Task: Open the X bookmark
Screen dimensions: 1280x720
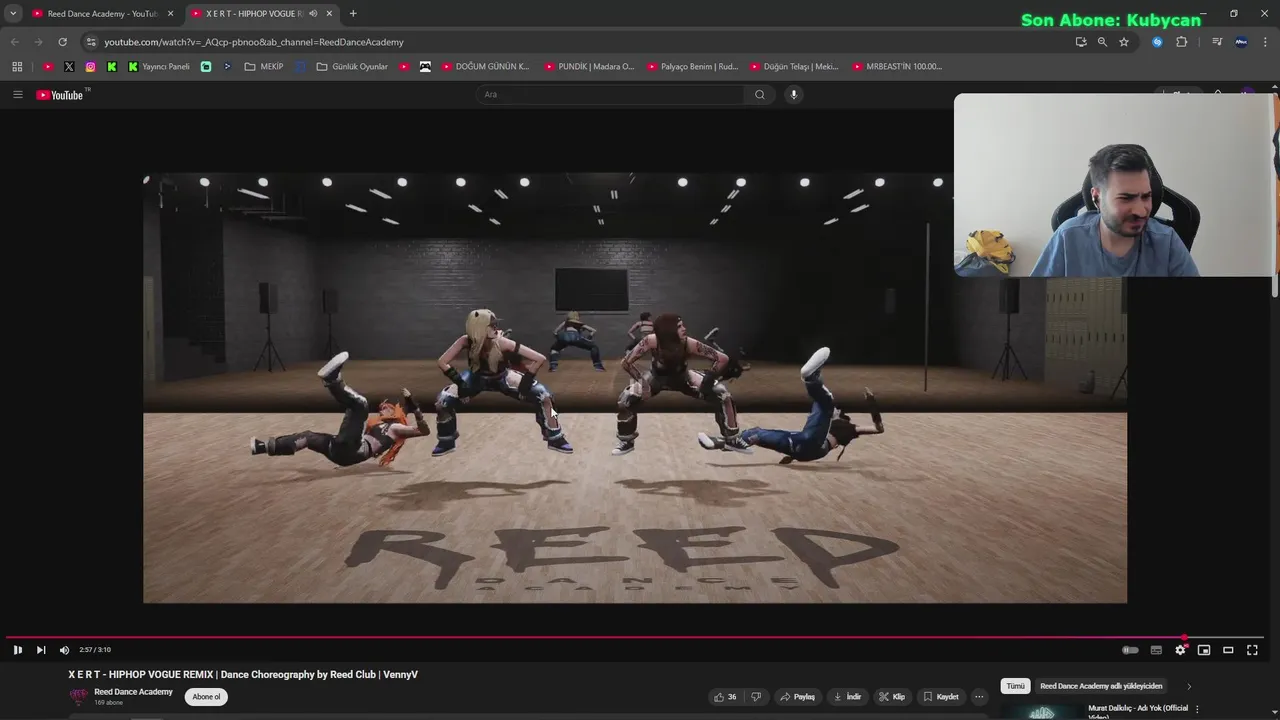Action: click(69, 67)
